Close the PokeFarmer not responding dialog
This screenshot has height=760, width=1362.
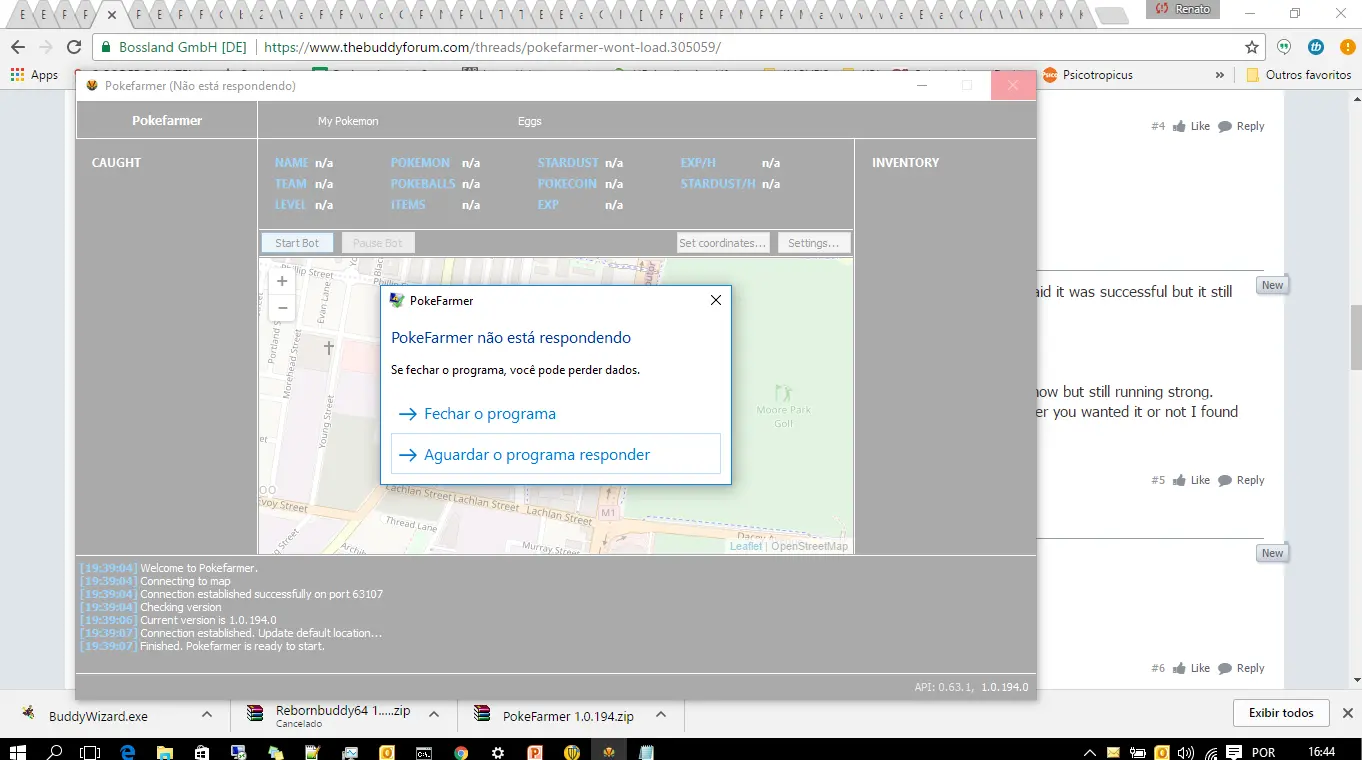point(715,300)
